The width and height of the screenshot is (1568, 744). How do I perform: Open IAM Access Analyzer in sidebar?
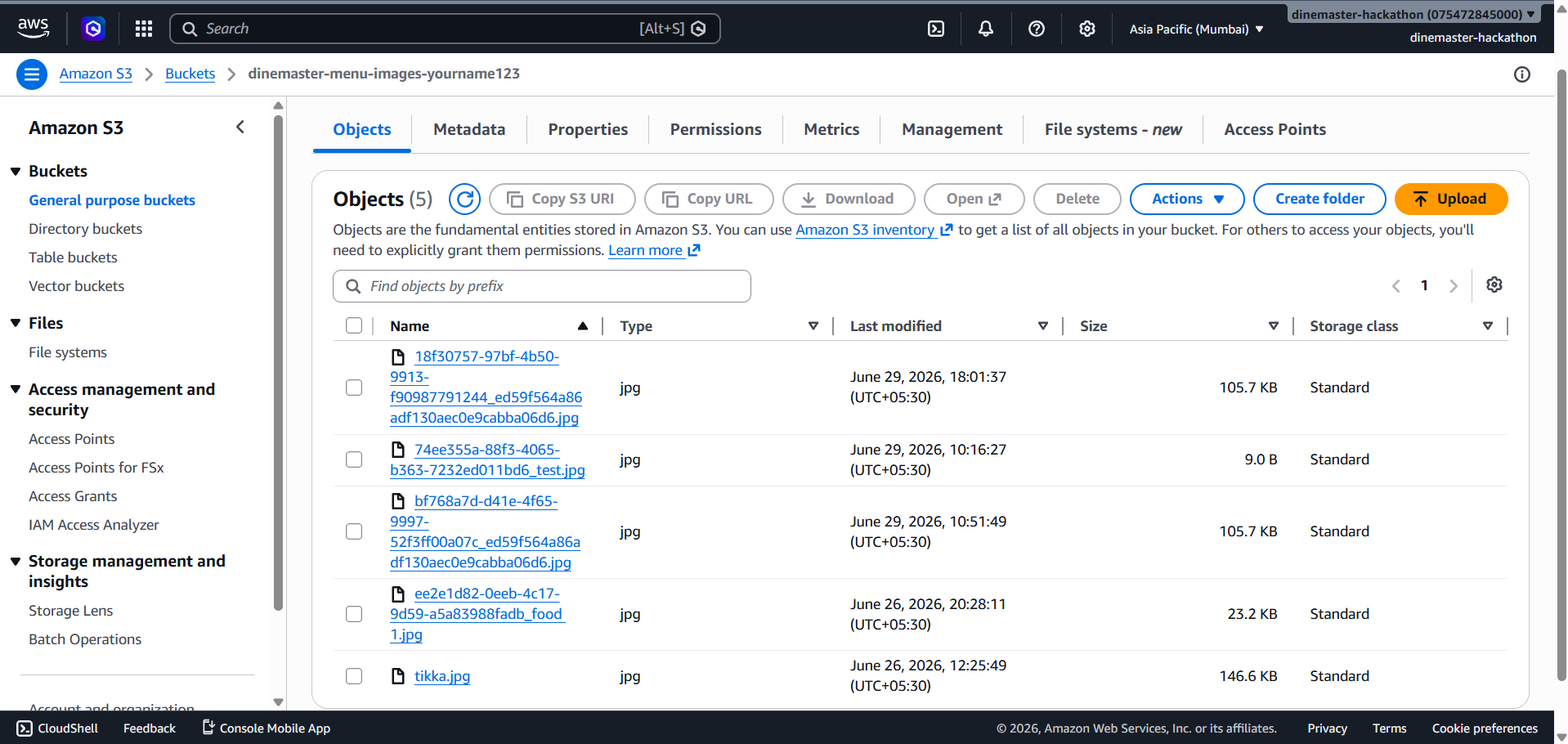coord(94,525)
